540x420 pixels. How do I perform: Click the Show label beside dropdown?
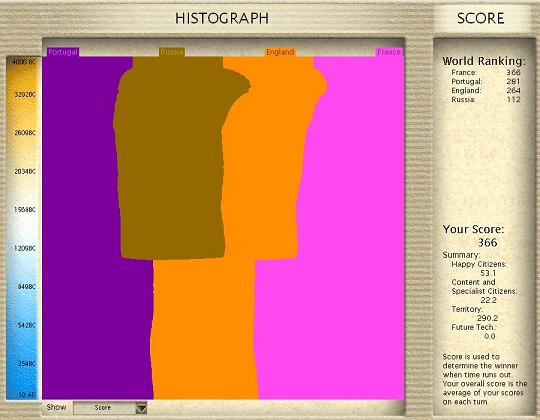56,407
